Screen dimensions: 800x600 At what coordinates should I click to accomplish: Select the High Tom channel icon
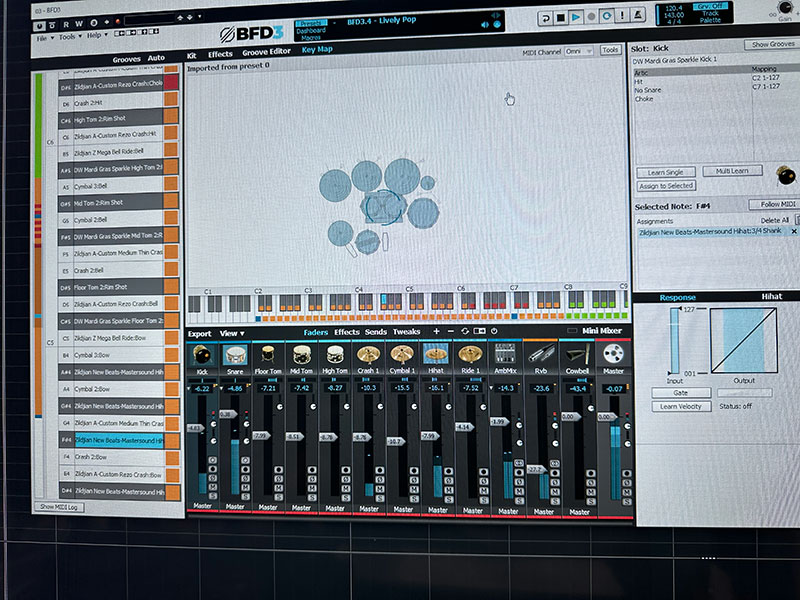tap(335, 355)
